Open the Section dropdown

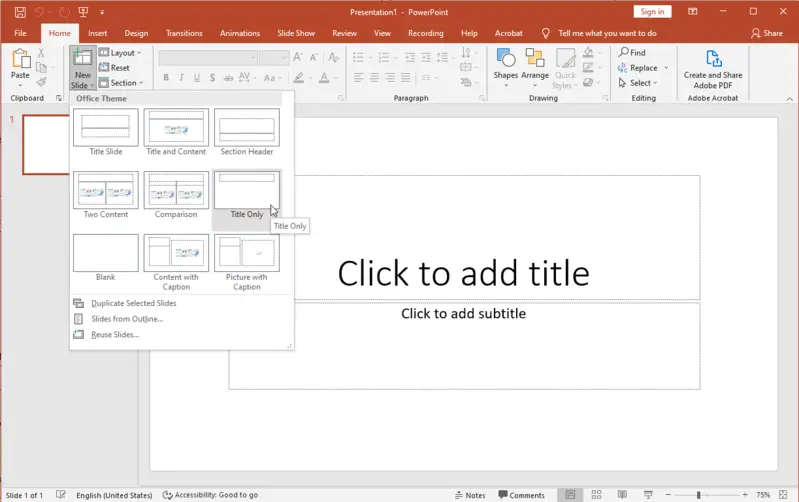coord(121,83)
